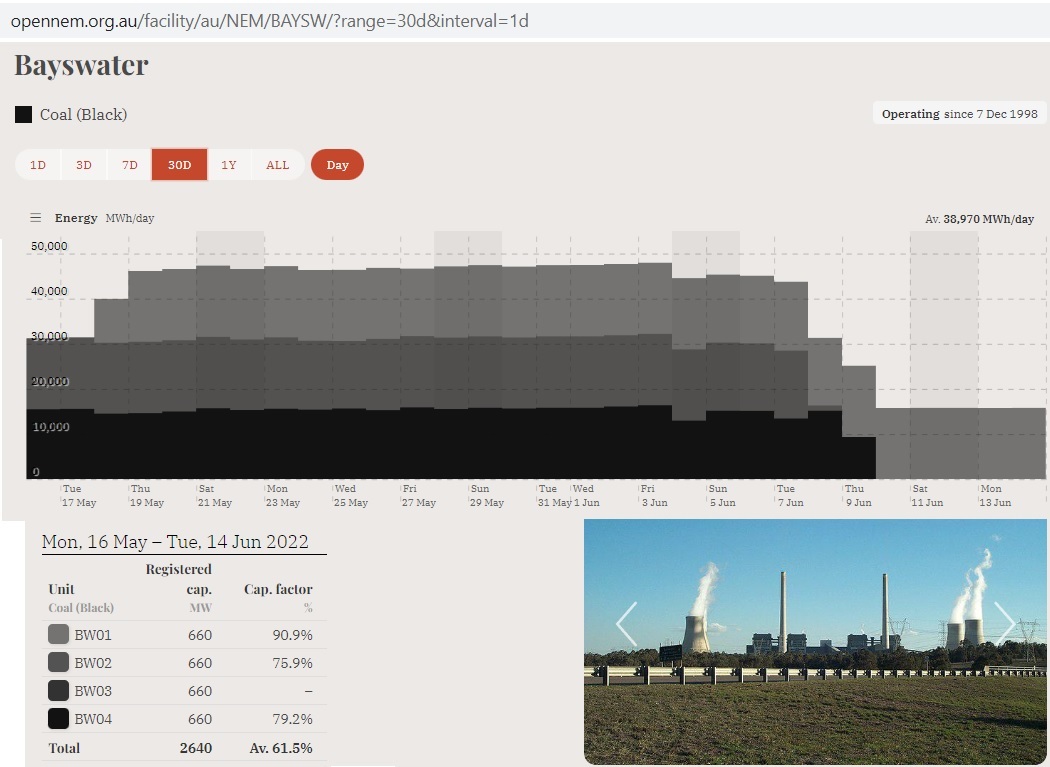This screenshot has height=767, width=1050.
Task: Click the BW02 unit name
Action: [x=93, y=663]
